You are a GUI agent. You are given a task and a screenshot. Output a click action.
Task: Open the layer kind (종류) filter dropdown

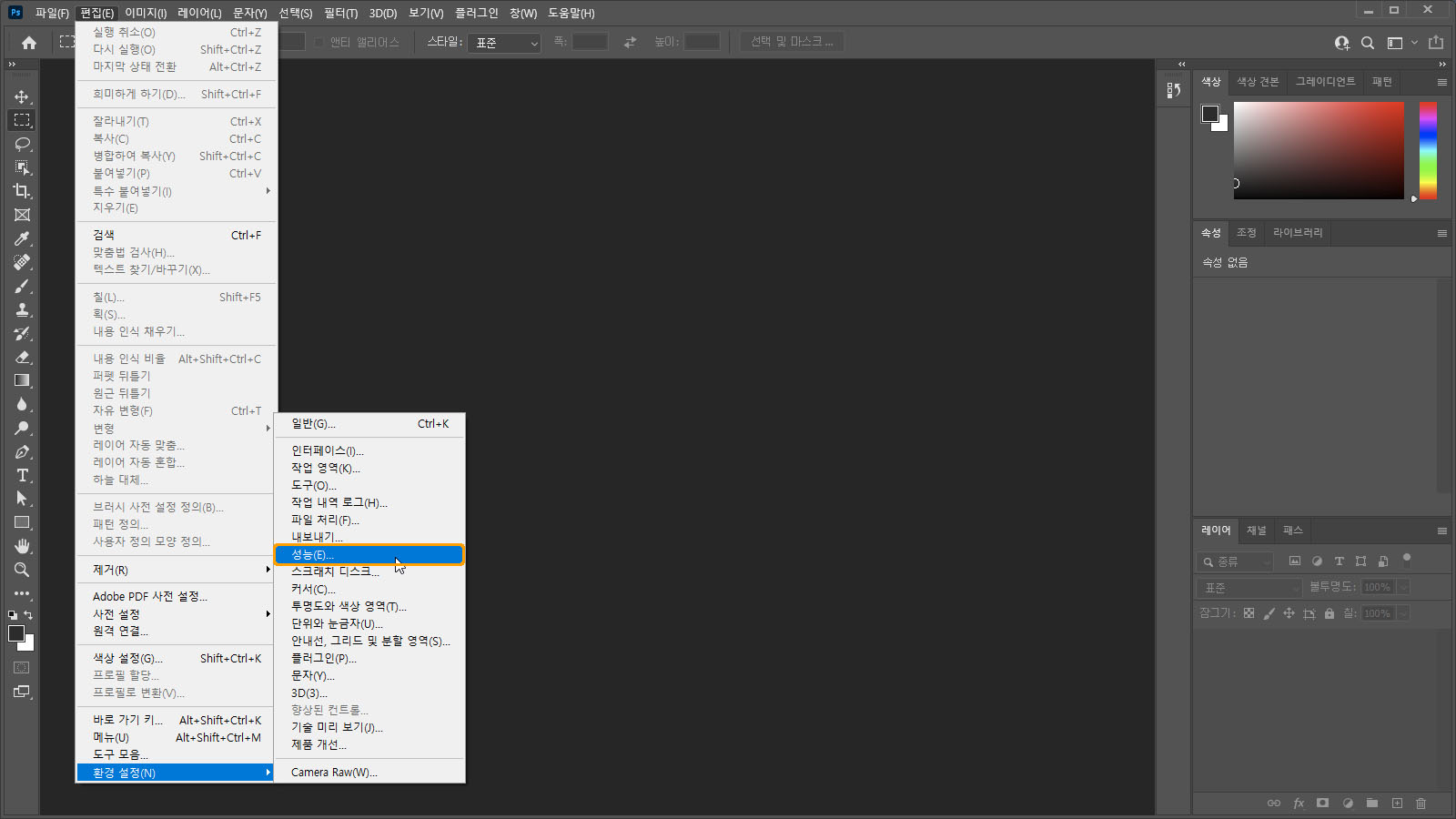(x=1235, y=561)
